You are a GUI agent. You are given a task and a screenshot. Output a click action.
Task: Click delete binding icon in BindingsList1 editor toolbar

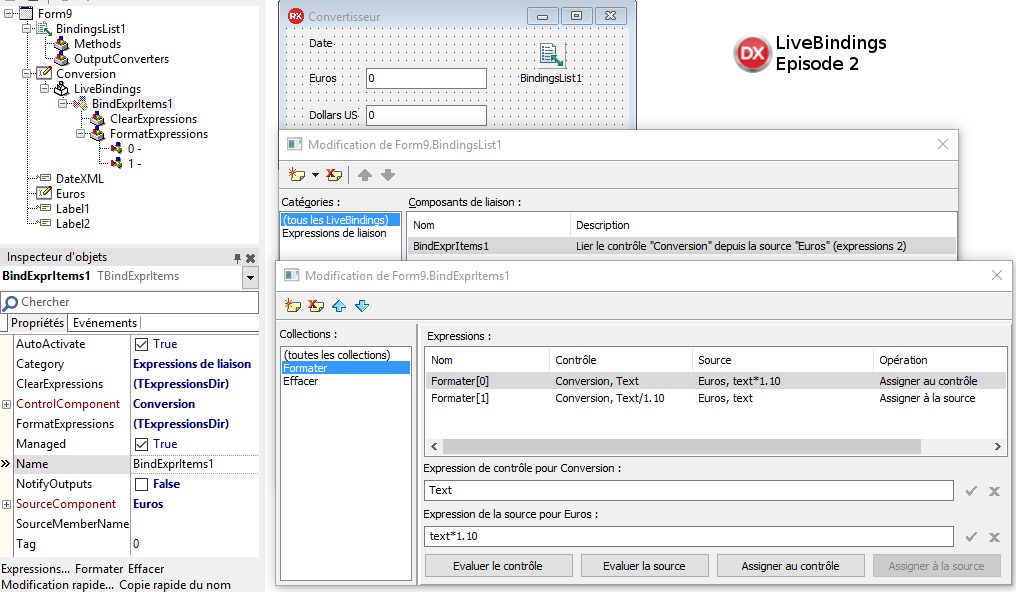[334, 175]
